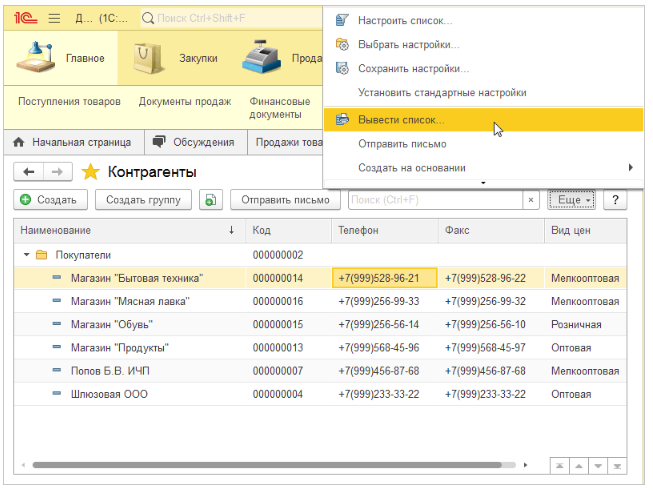This screenshot has height=494, width=653.
Task: Click the Создать группу button
Action: tap(144, 200)
